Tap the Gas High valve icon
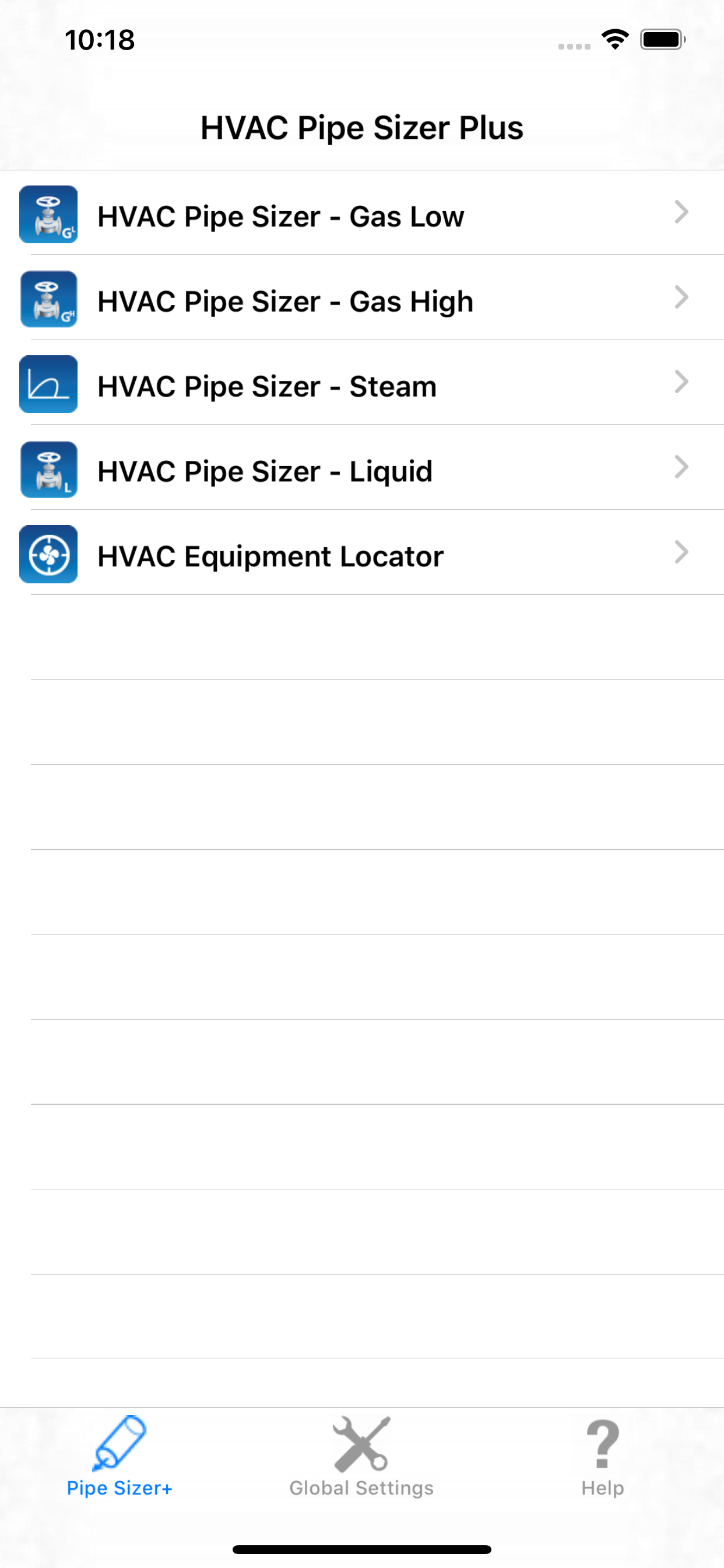 (48, 299)
